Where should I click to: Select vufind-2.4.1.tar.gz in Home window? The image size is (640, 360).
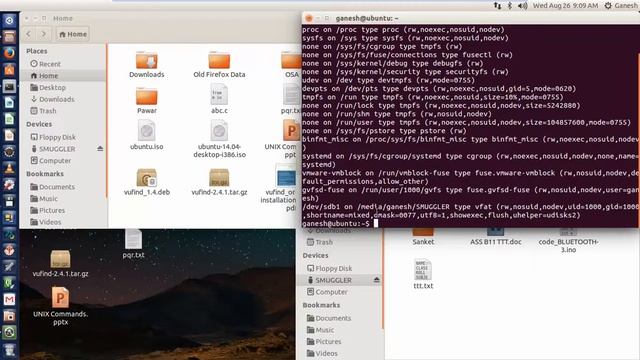coord(219,182)
